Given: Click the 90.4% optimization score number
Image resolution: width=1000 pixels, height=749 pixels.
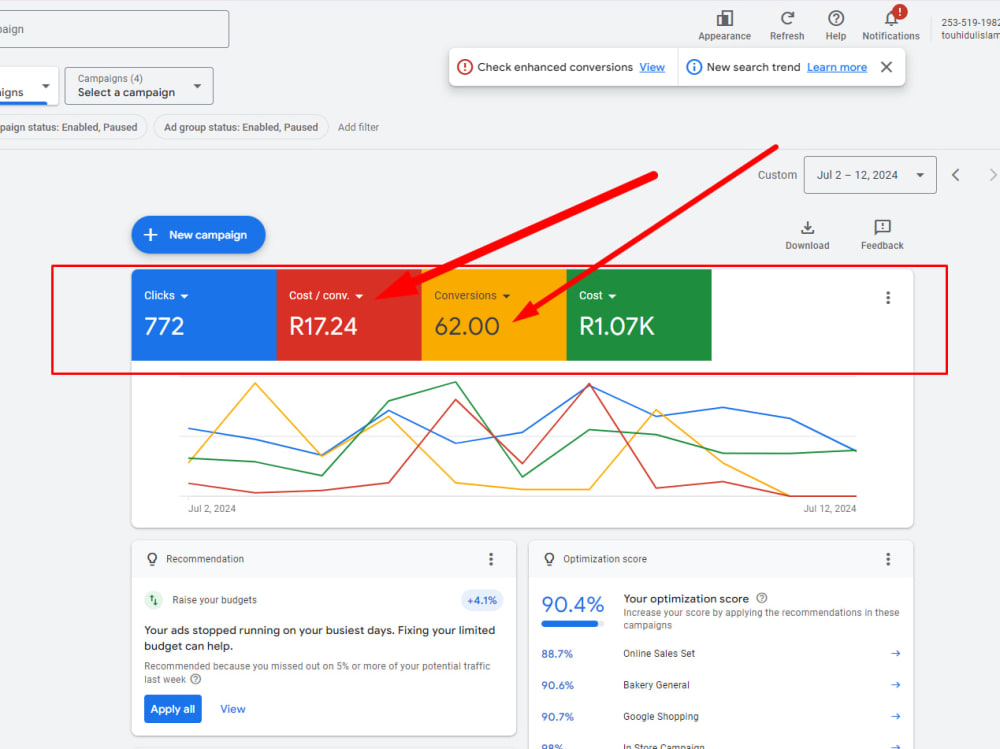Looking at the screenshot, I should pyautogui.click(x=572, y=604).
